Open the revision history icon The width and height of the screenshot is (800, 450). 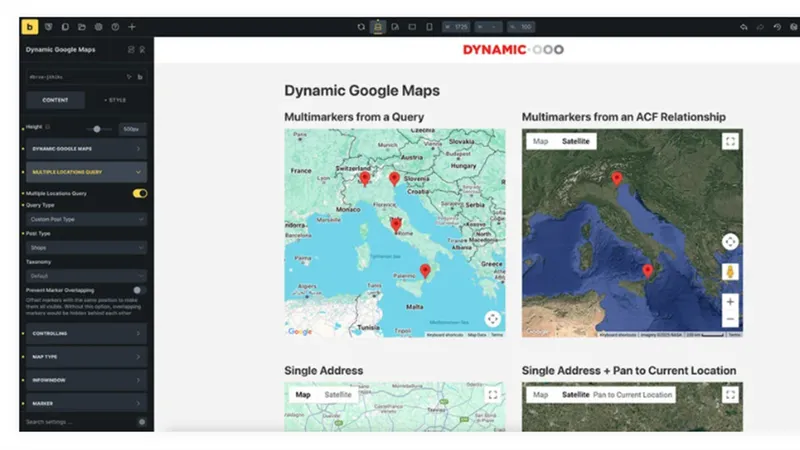pyautogui.click(x=777, y=27)
